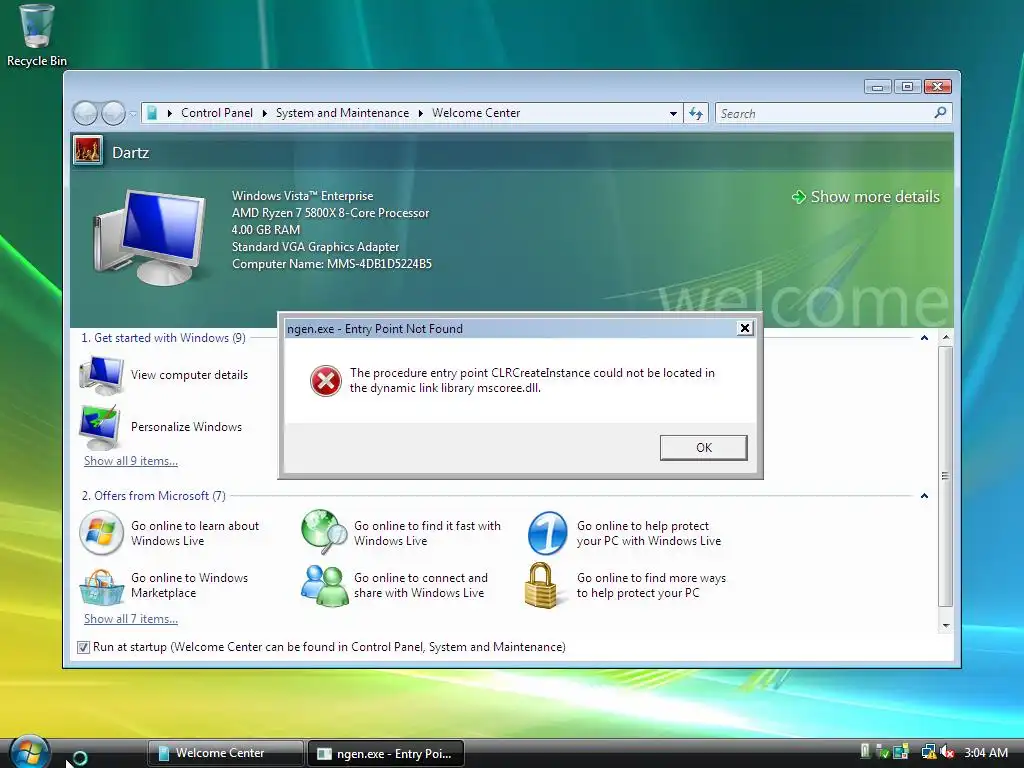This screenshot has height=768, width=1024.
Task: Open the recent pages dropdown arrow
Action: click(133, 114)
